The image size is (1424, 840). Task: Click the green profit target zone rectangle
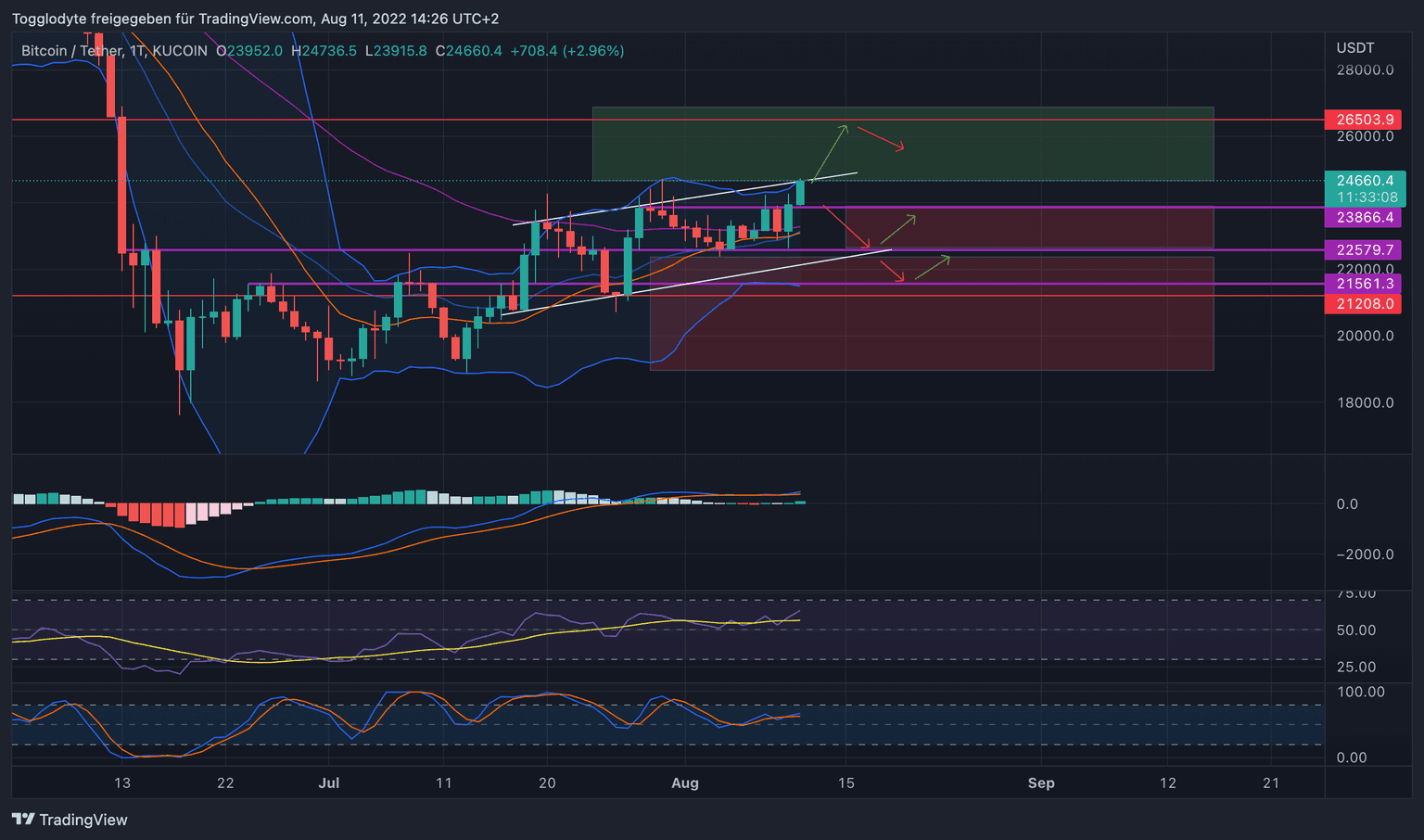pyautogui.click(x=1020, y=144)
